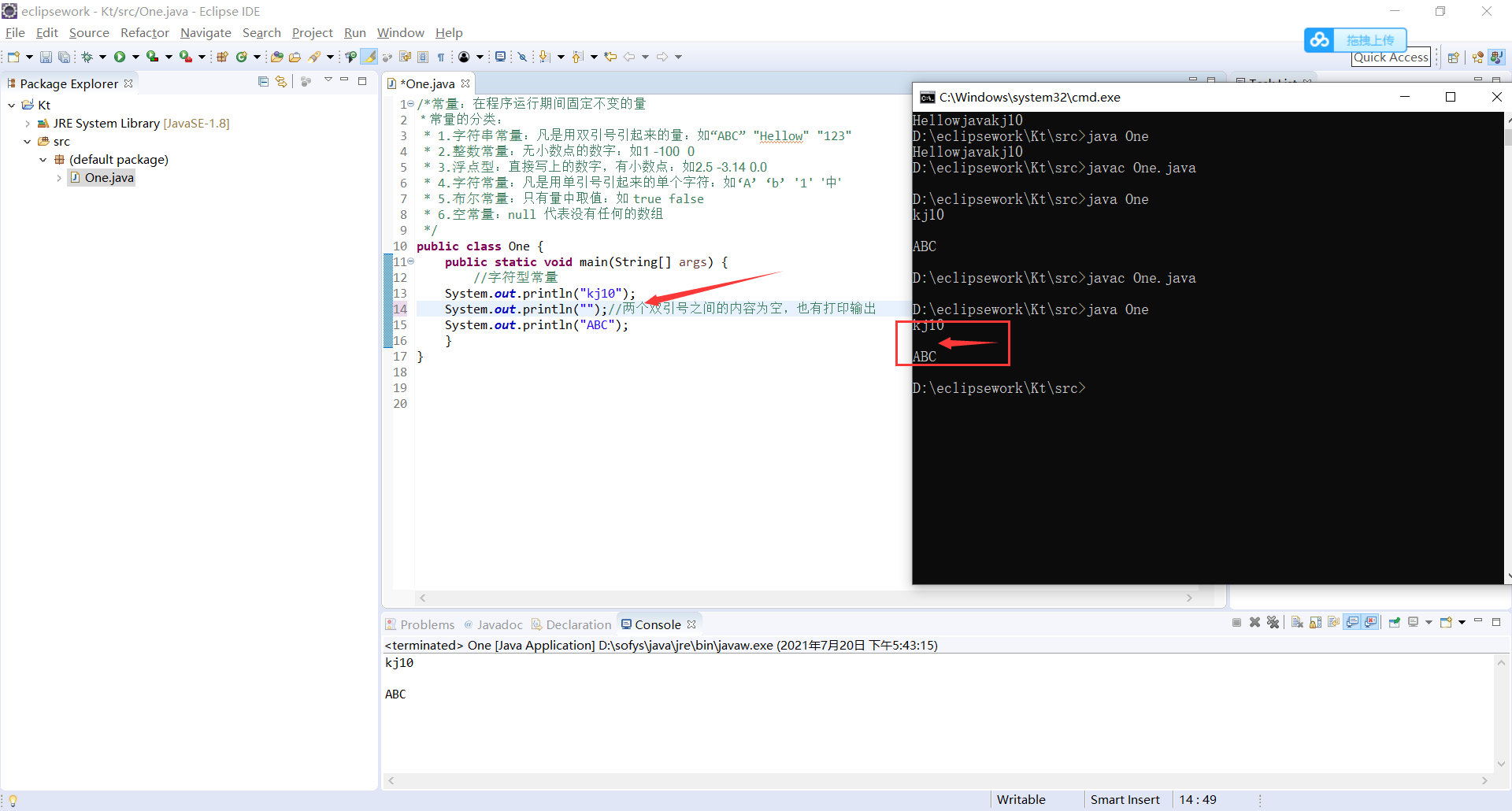
Task: Click the Debug bug icon
Action: coord(87,57)
